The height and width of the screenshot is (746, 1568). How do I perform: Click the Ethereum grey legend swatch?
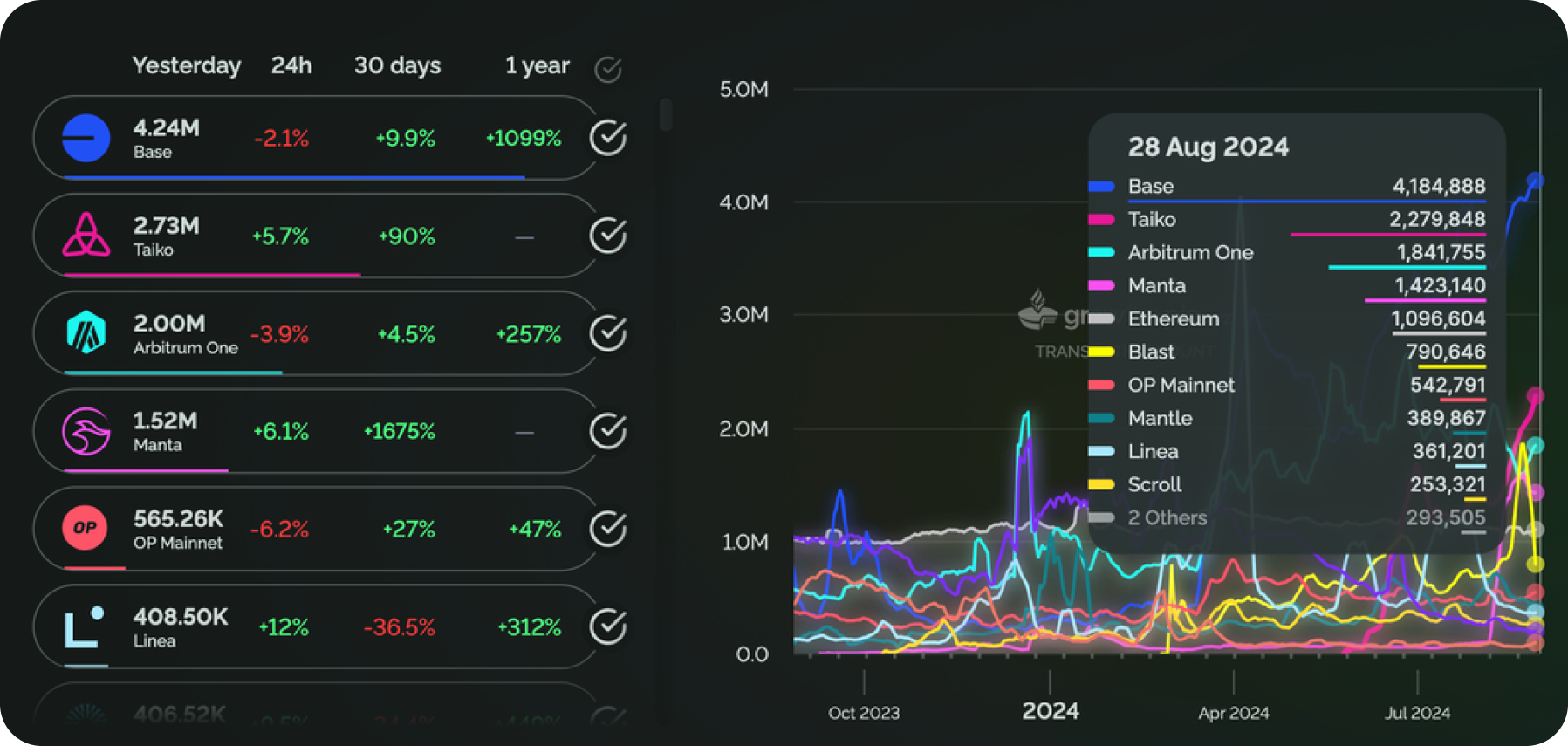[x=1101, y=318]
